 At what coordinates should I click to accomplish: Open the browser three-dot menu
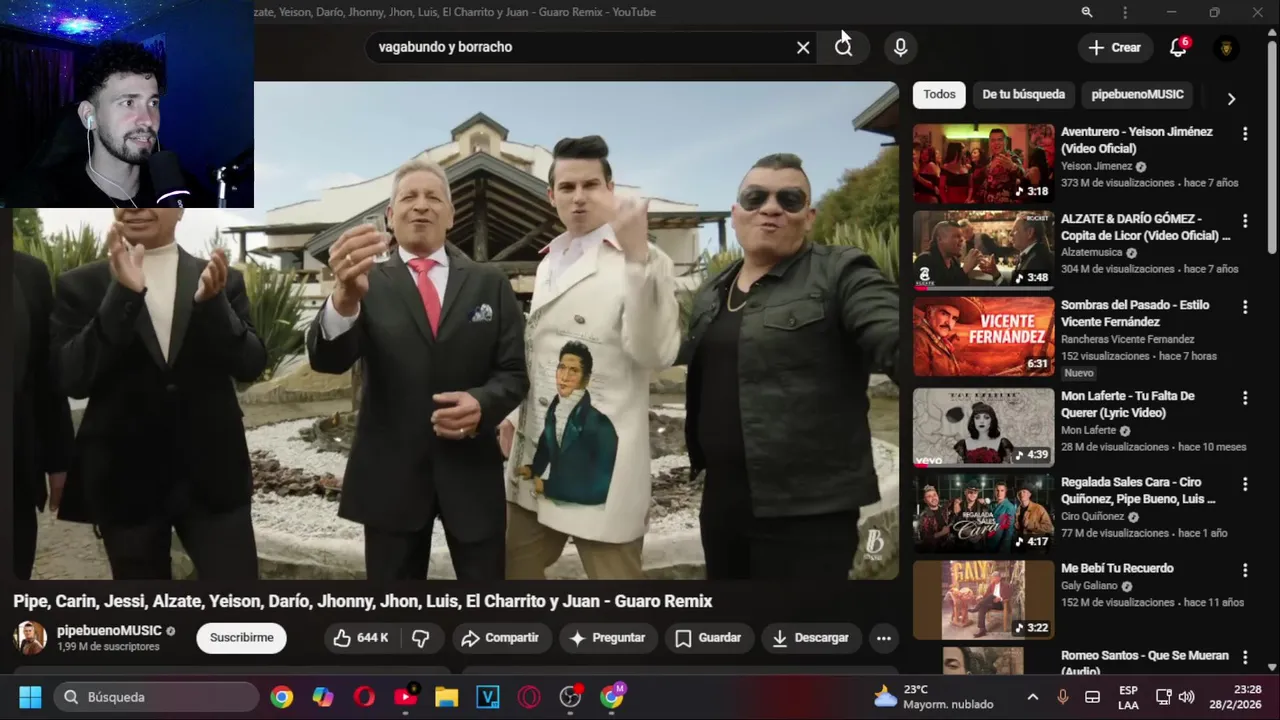click(1125, 12)
